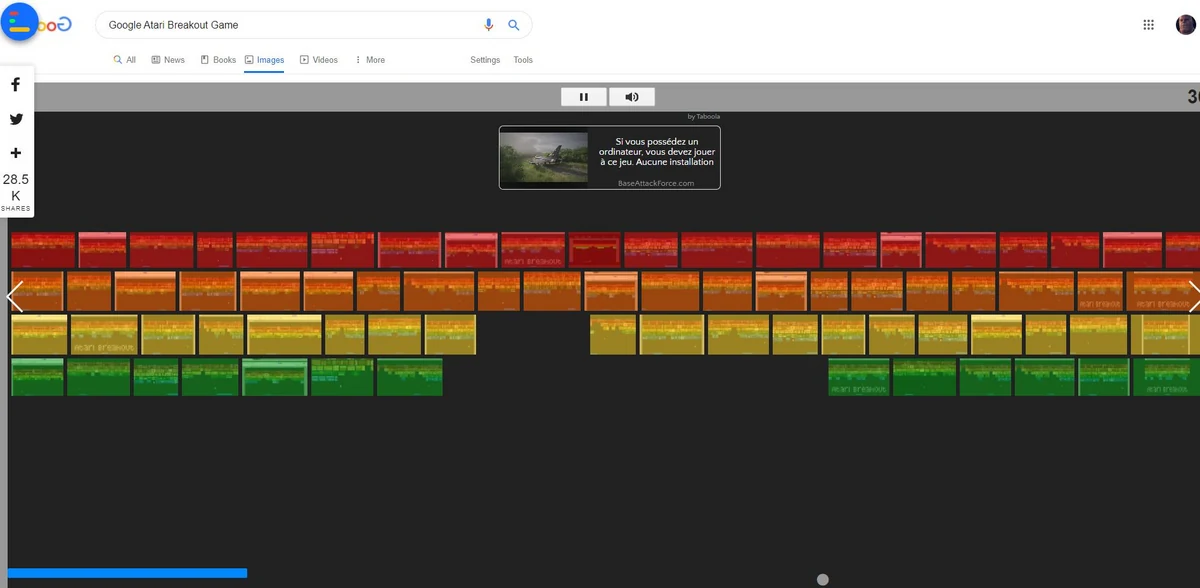1200x588 pixels.
Task: Click the blue Breakout paddle
Action: [x=127, y=573]
